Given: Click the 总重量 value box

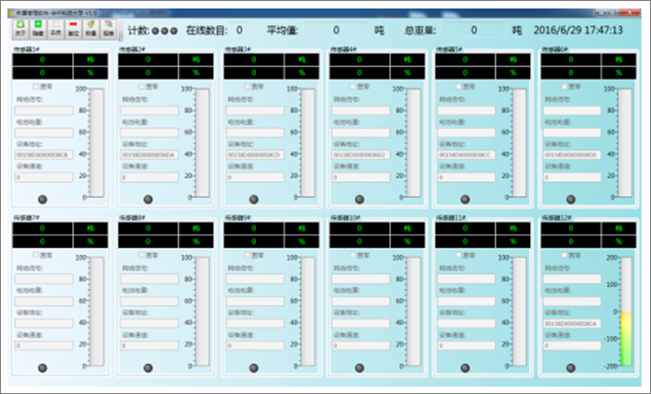Looking at the screenshot, I should click(x=474, y=30).
